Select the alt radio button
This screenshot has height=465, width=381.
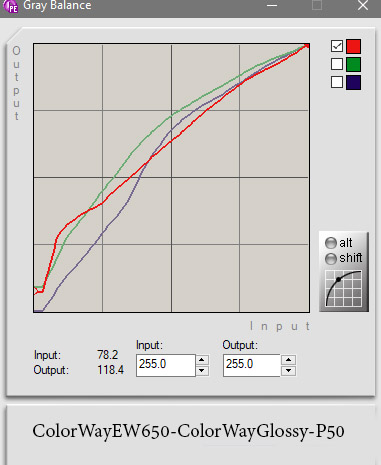pyautogui.click(x=331, y=243)
